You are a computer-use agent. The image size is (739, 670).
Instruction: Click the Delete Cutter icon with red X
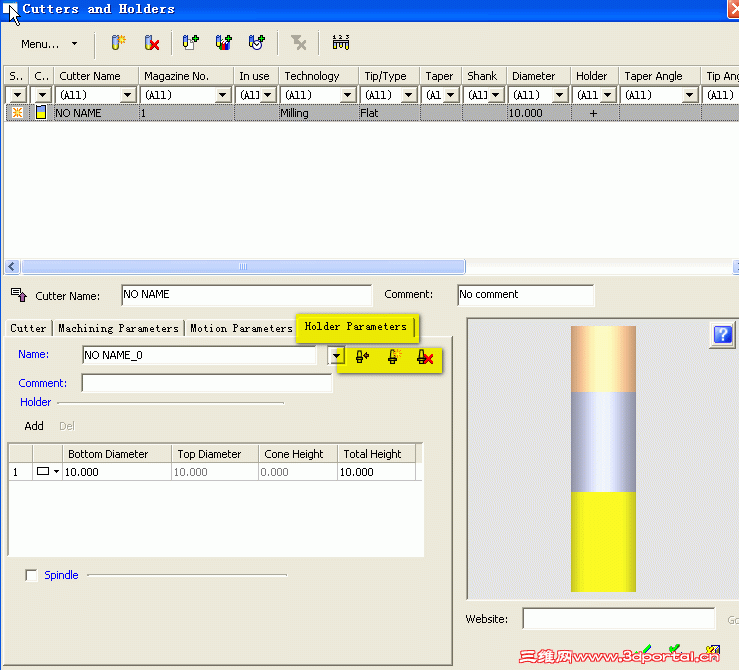coord(151,43)
